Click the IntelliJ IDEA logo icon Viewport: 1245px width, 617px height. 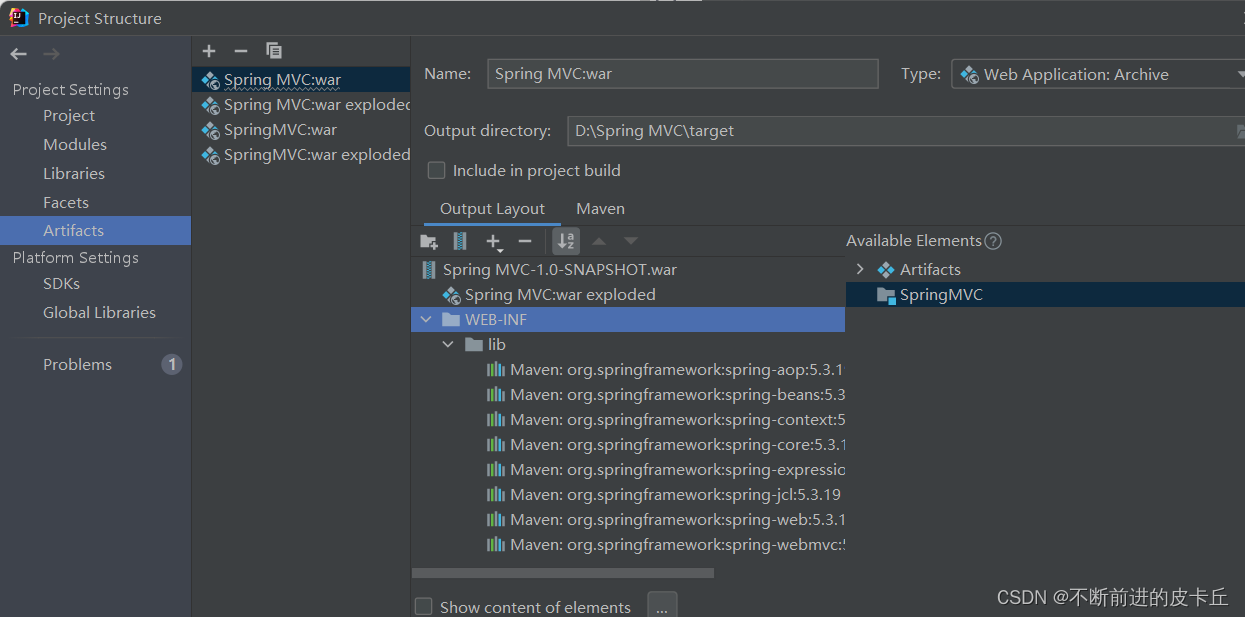click(x=19, y=17)
